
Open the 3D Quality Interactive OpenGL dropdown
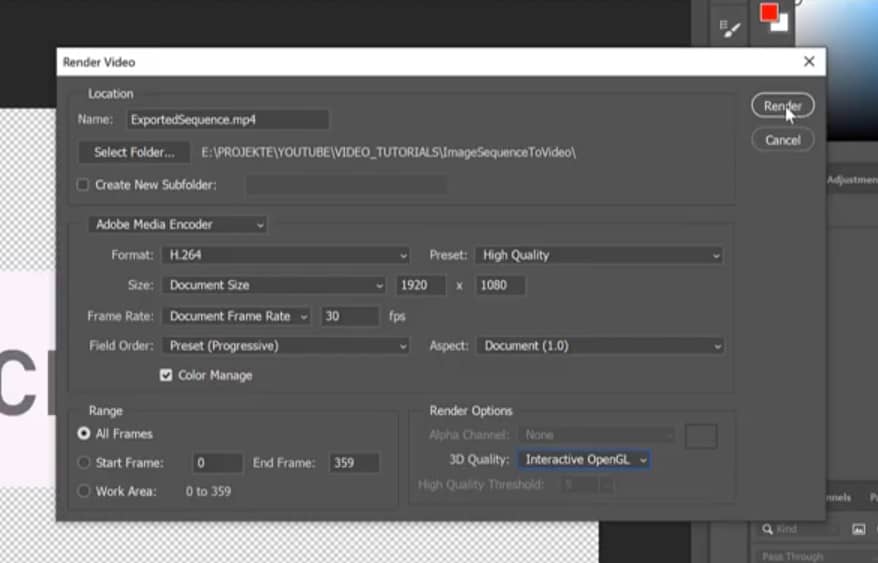(x=584, y=460)
